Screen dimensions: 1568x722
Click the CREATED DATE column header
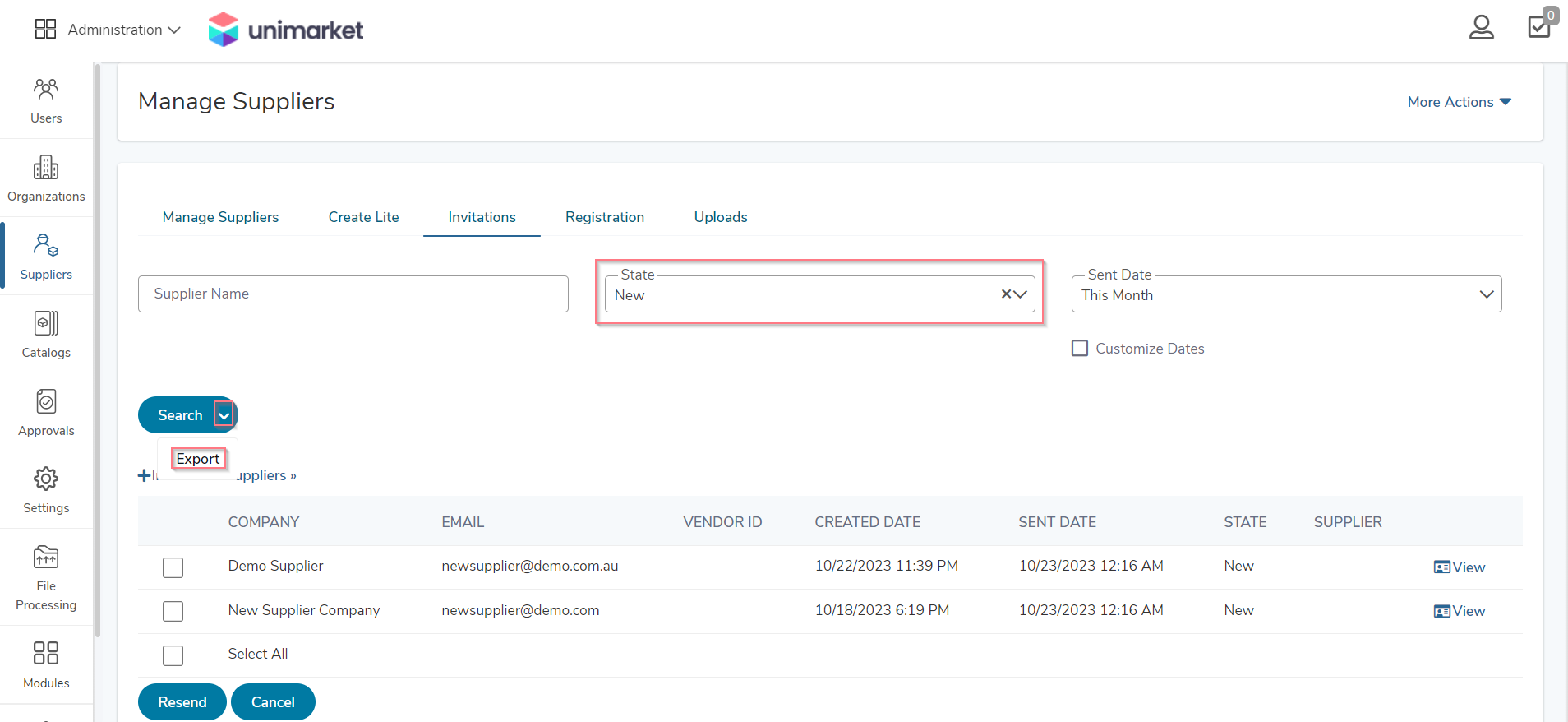867,522
